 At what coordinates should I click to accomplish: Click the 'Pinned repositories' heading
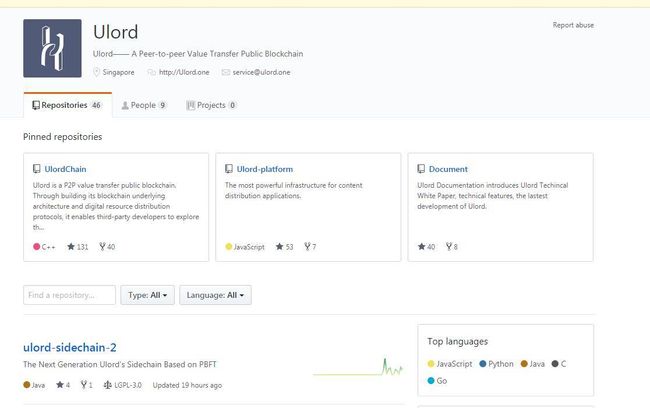coord(63,137)
